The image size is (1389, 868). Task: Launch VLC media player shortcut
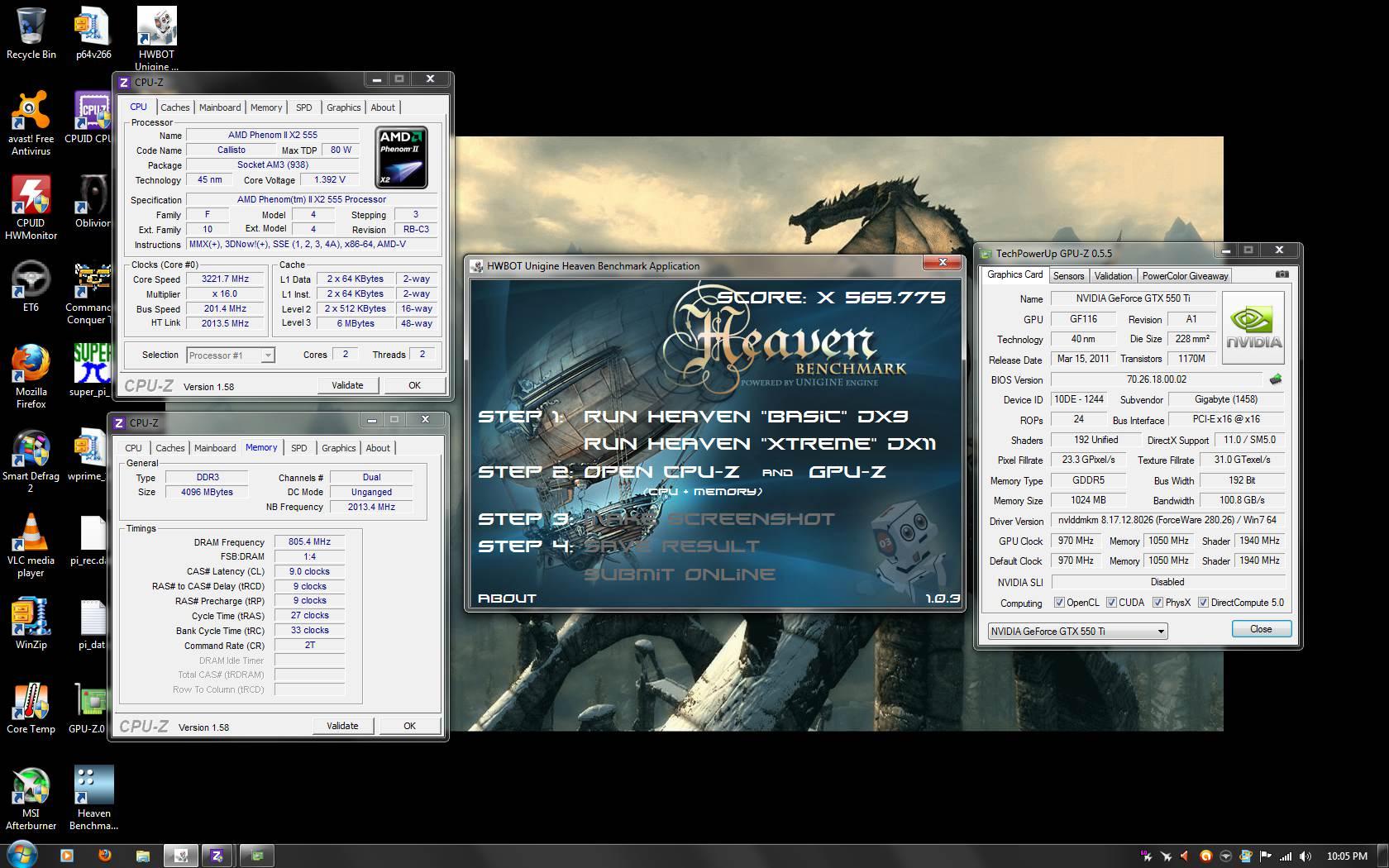pos(31,546)
